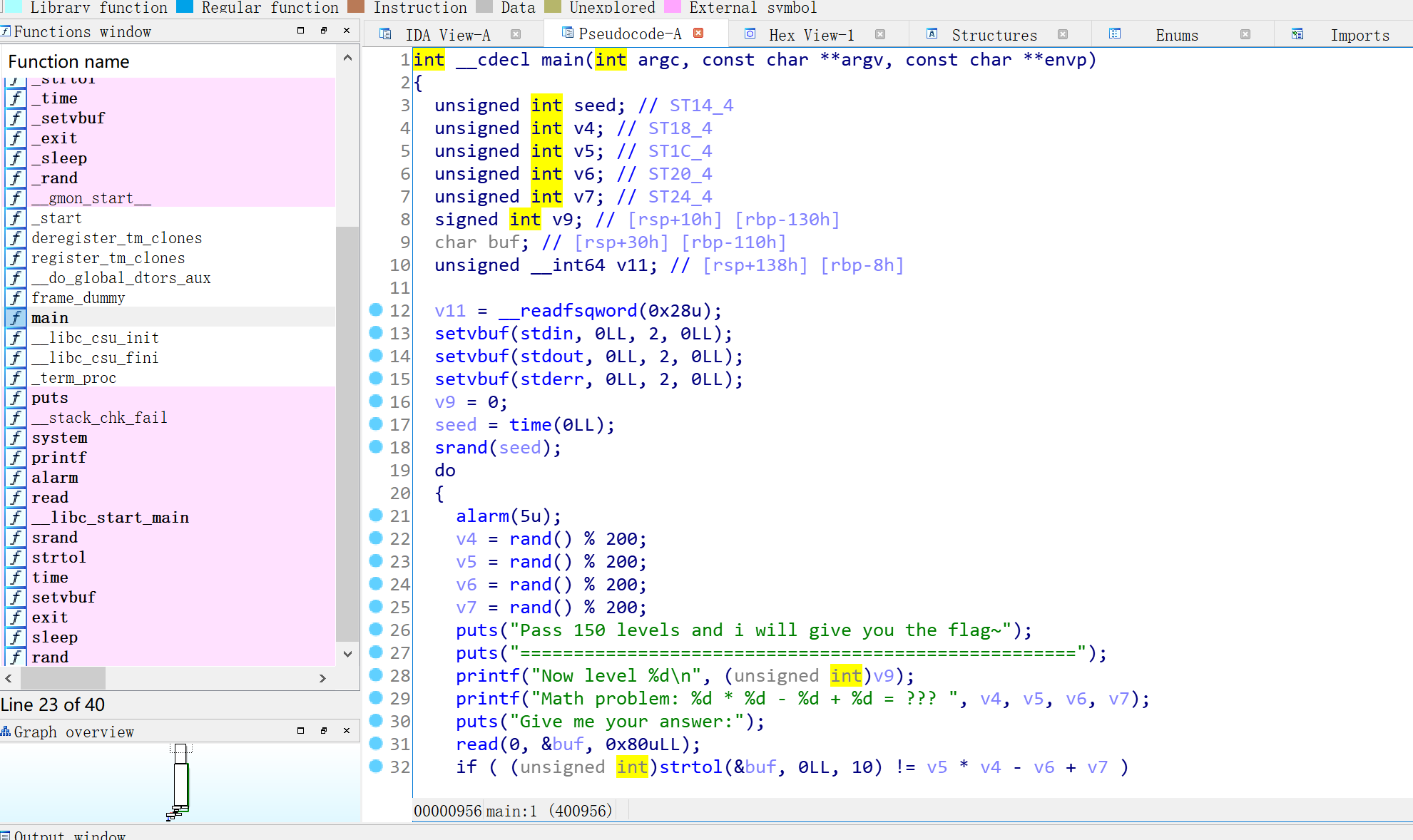Click the IDA View-A tab icon
Screen dimensions: 1413x840
point(385,34)
